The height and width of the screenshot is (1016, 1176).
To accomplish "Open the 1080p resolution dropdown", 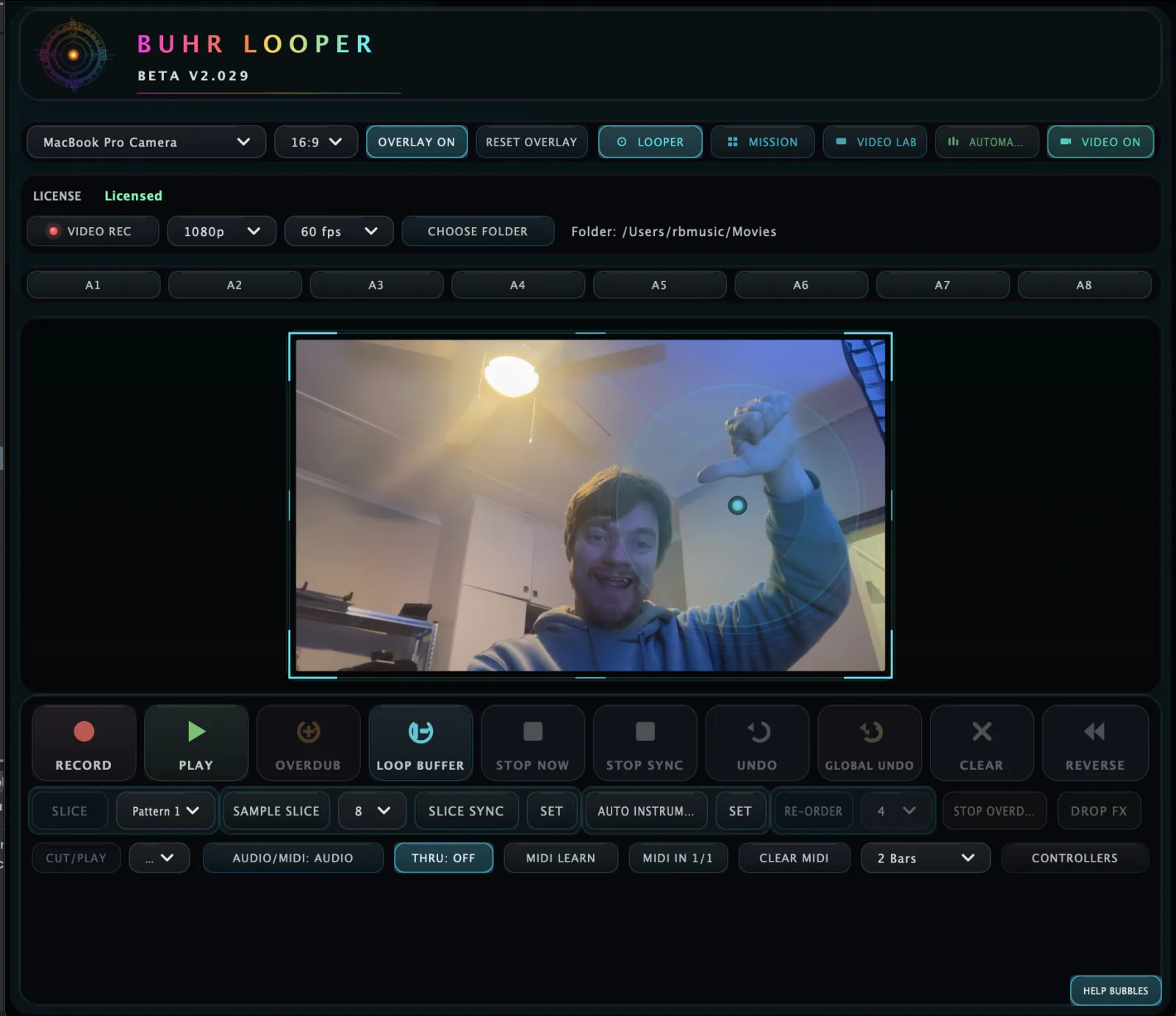I will click(221, 231).
